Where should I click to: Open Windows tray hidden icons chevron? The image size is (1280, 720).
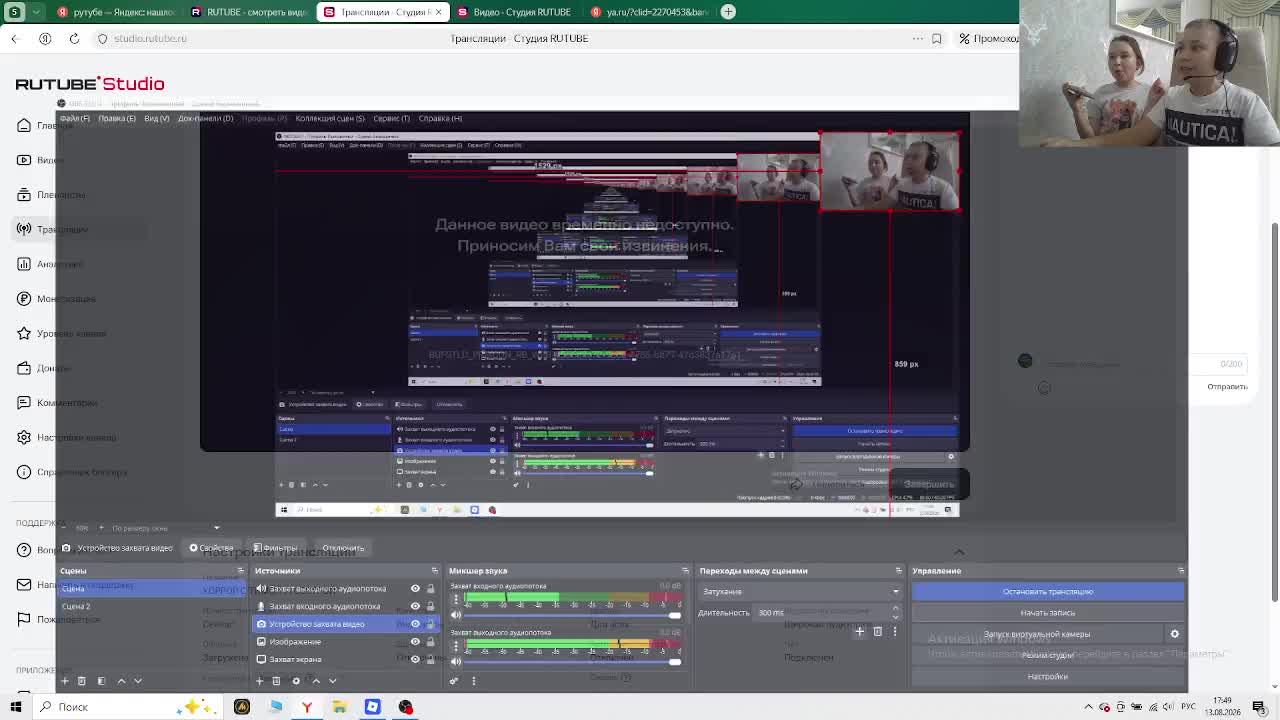[x=1090, y=707]
